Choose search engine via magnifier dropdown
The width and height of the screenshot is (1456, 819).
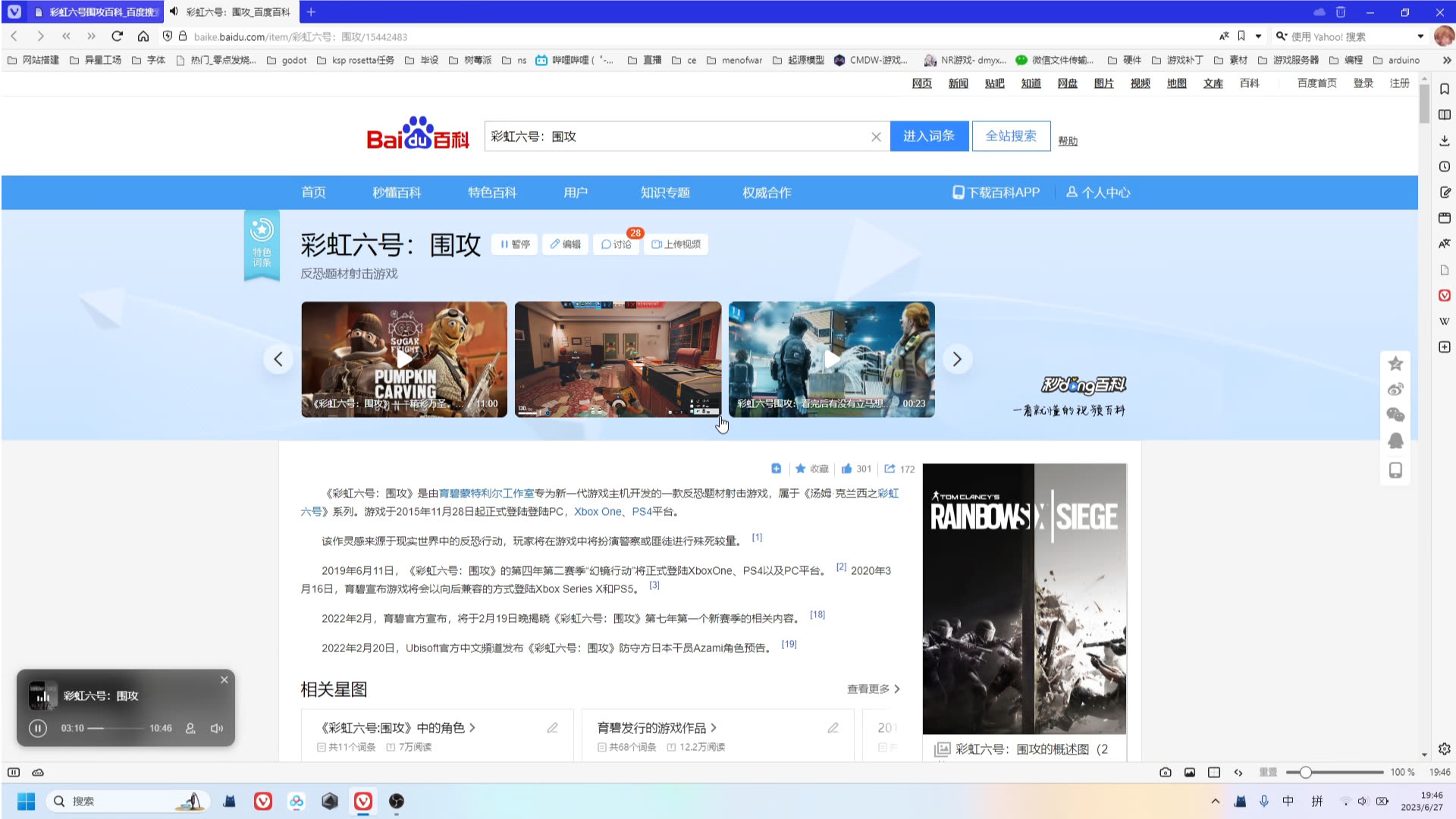coord(1282,36)
